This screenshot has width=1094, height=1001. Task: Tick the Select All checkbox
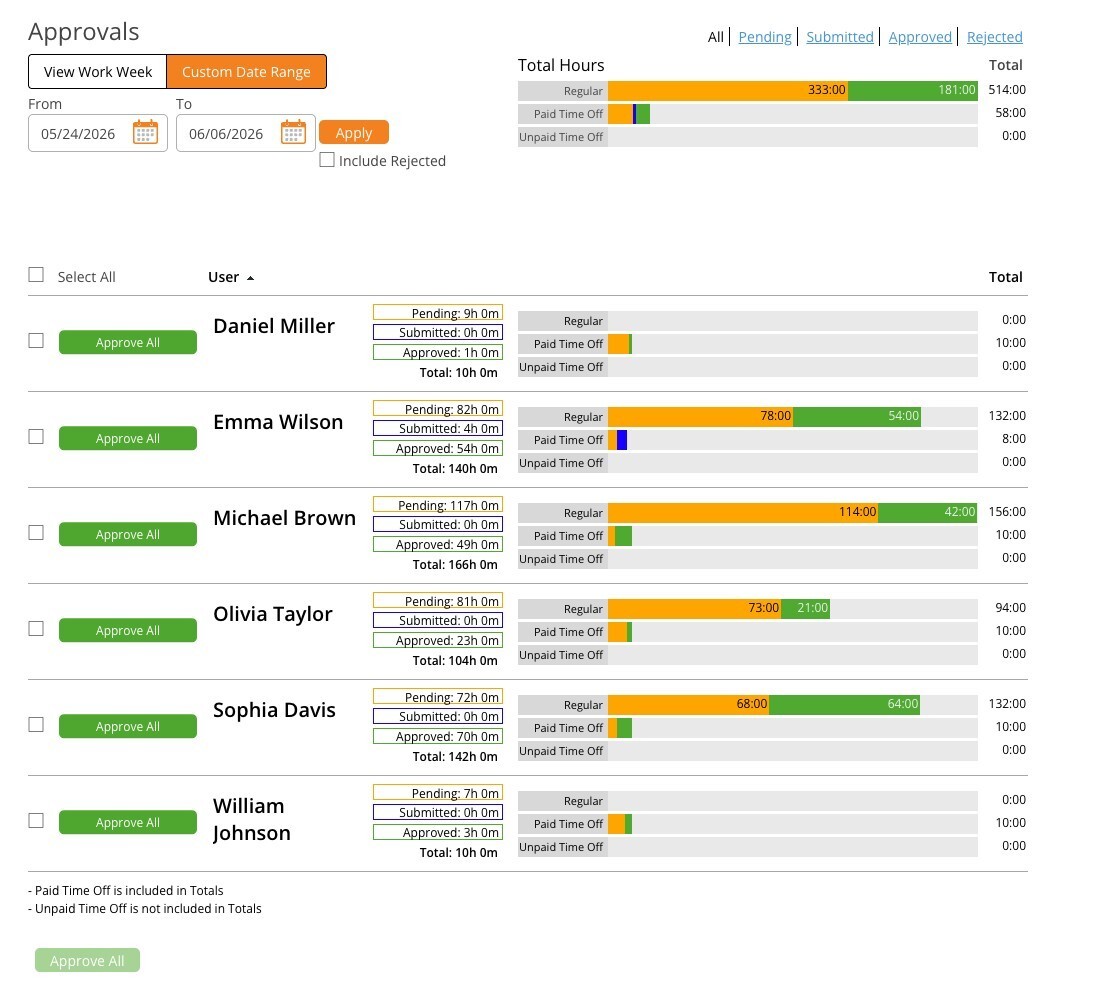click(36, 275)
